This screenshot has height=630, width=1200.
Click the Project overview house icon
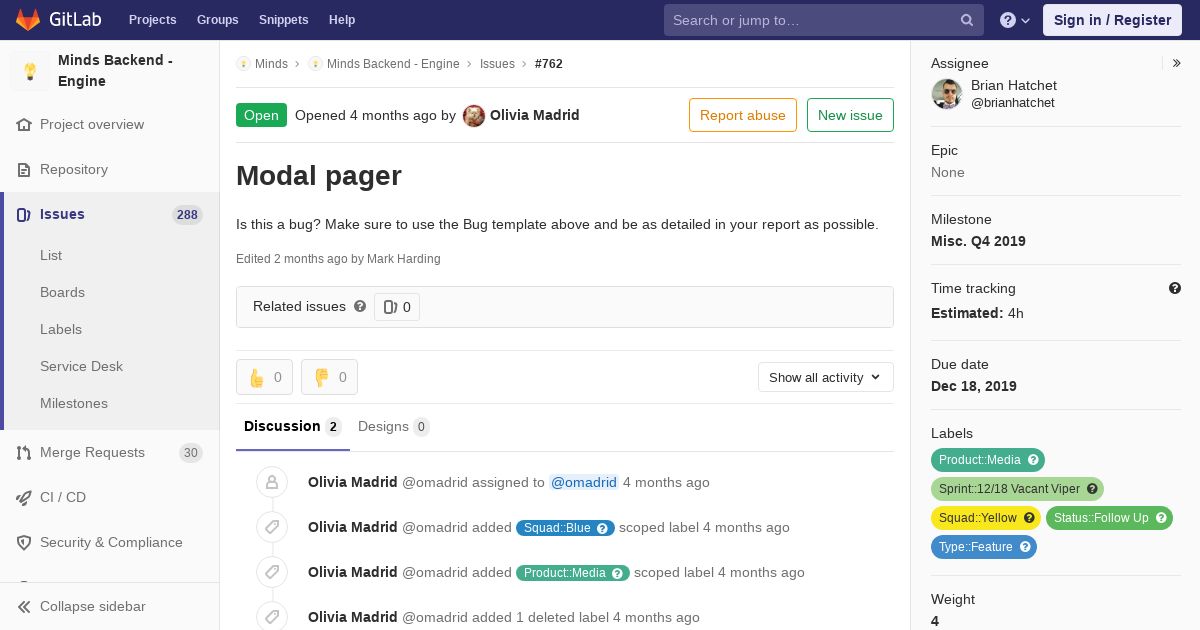pyautogui.click(x=24, y=125)
